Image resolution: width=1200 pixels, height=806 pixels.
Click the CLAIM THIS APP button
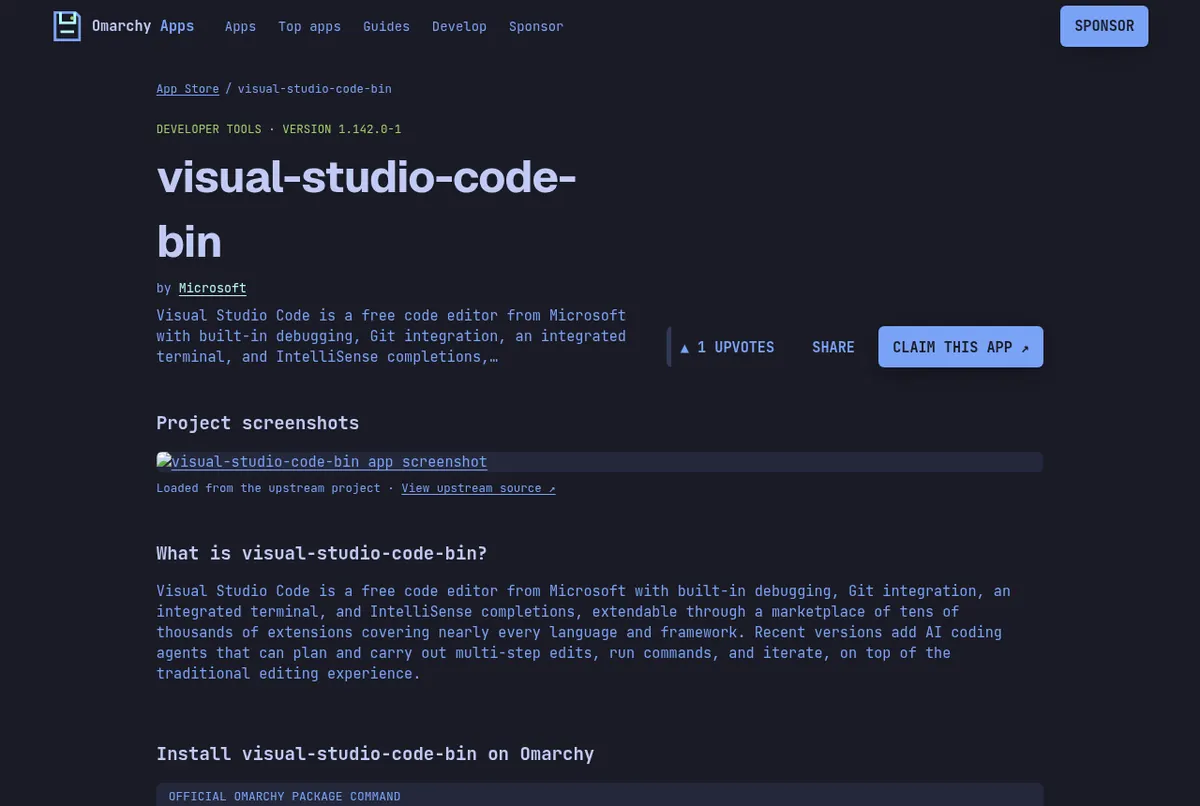pyautogui.click(x=961, y=347)
